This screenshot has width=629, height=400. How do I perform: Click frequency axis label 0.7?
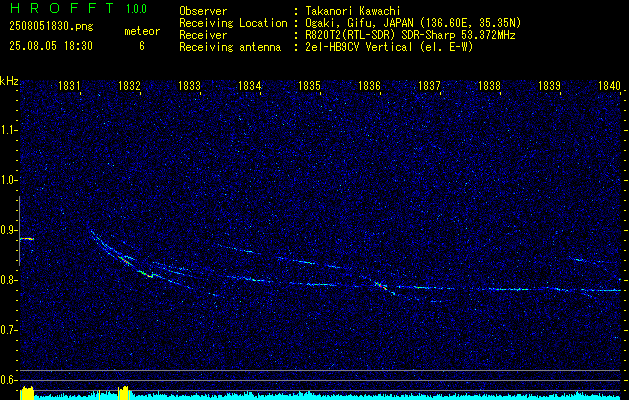[9, 330]
